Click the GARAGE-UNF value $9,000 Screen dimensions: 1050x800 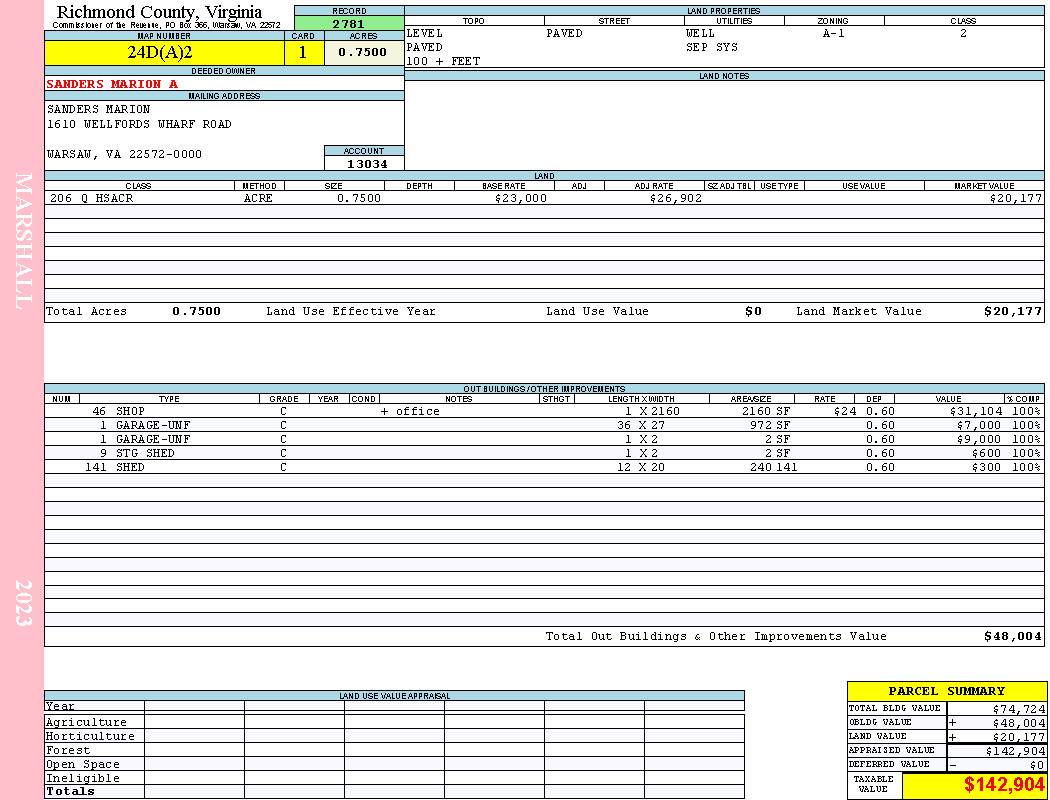click(979, 439)
